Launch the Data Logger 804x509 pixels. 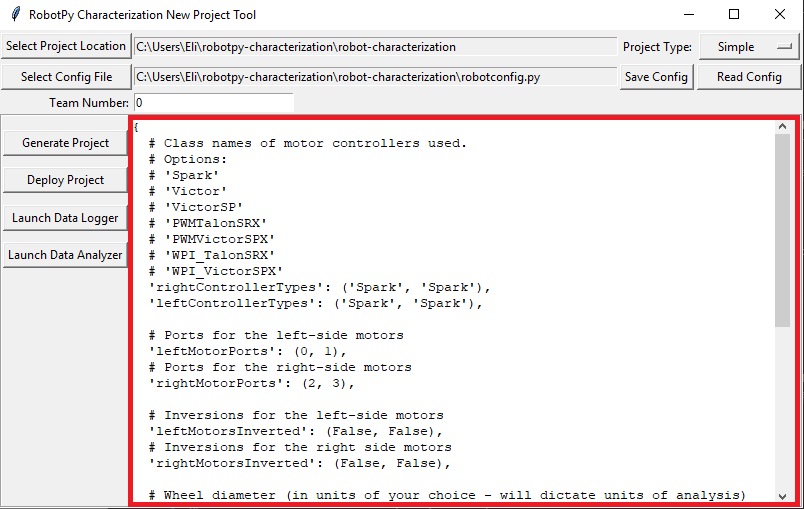(x=65, y=218)
